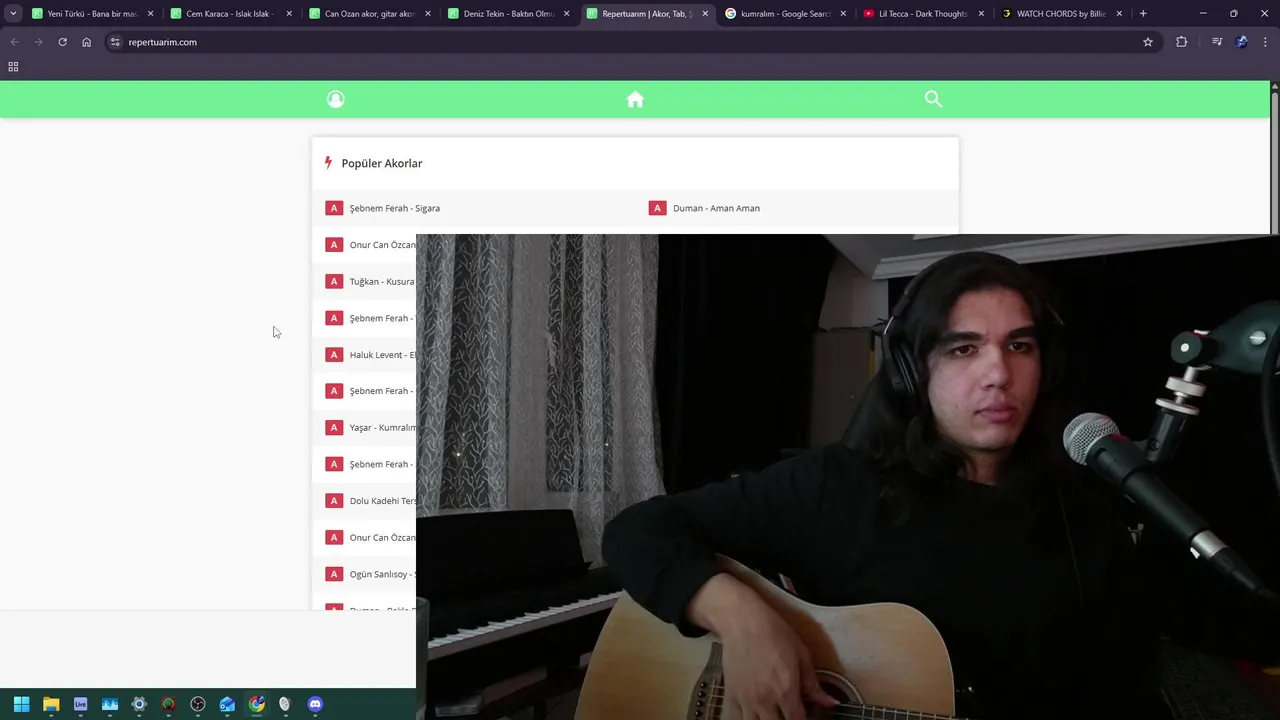Click the browser home button
This screenshot has height=720, width=1280.
click(x=86, y=42)
